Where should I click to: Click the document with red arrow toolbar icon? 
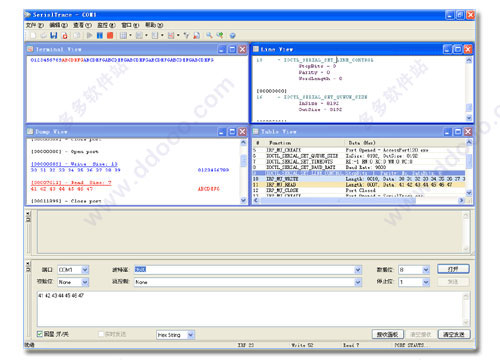[x=197, y=35]
